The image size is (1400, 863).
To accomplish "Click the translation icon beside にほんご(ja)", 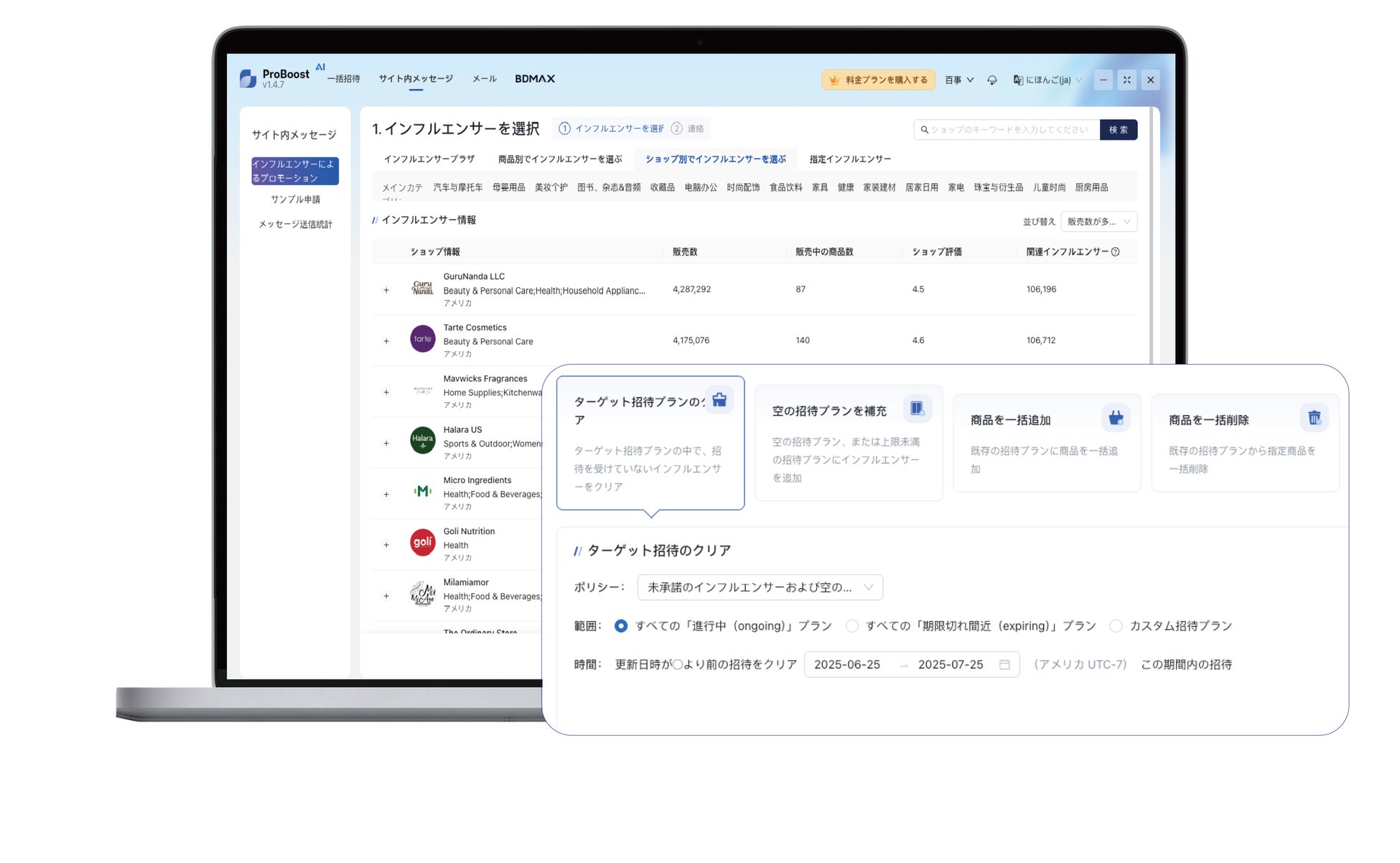I will pyautogui.click(x=1018, y=80).
